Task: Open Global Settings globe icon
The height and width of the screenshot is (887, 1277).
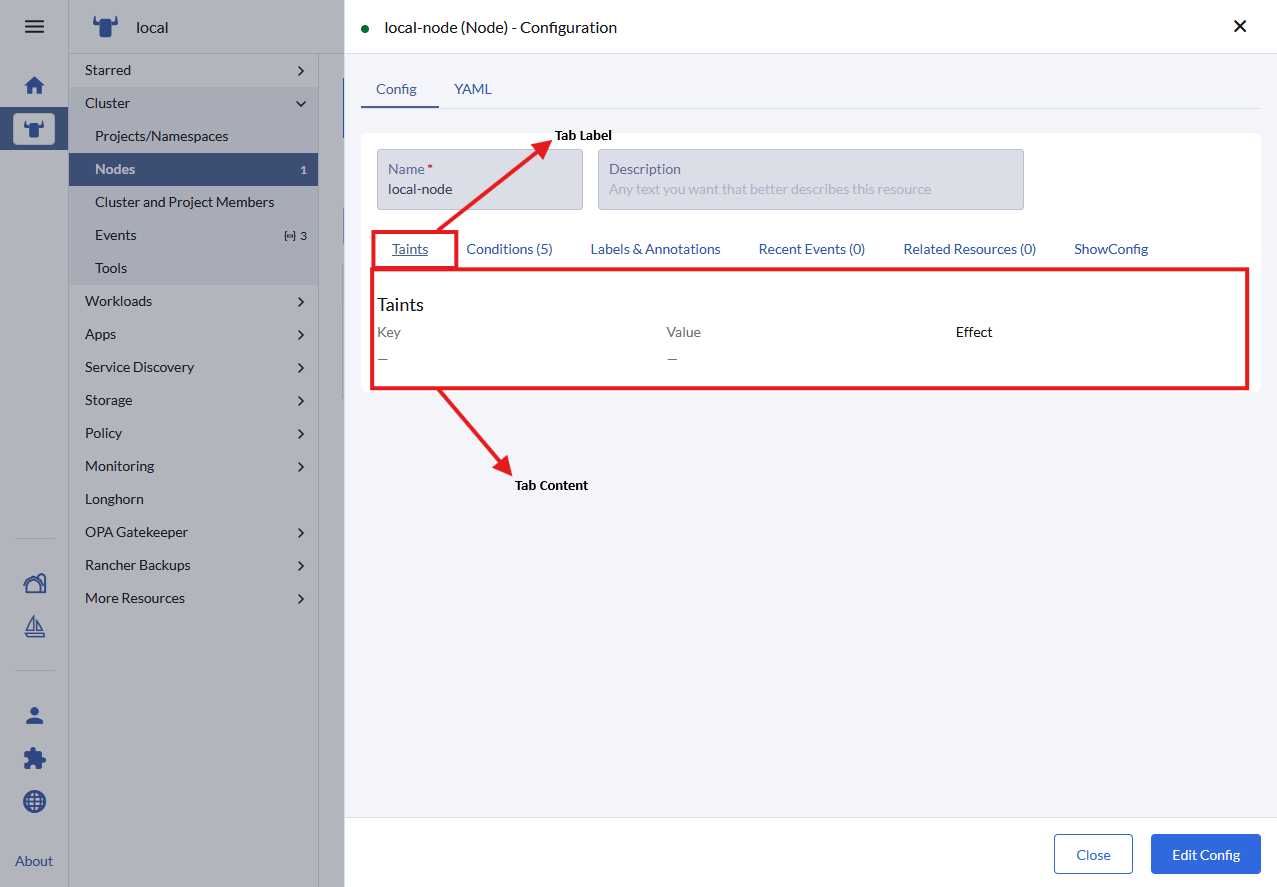Action: tap(34, 801)
